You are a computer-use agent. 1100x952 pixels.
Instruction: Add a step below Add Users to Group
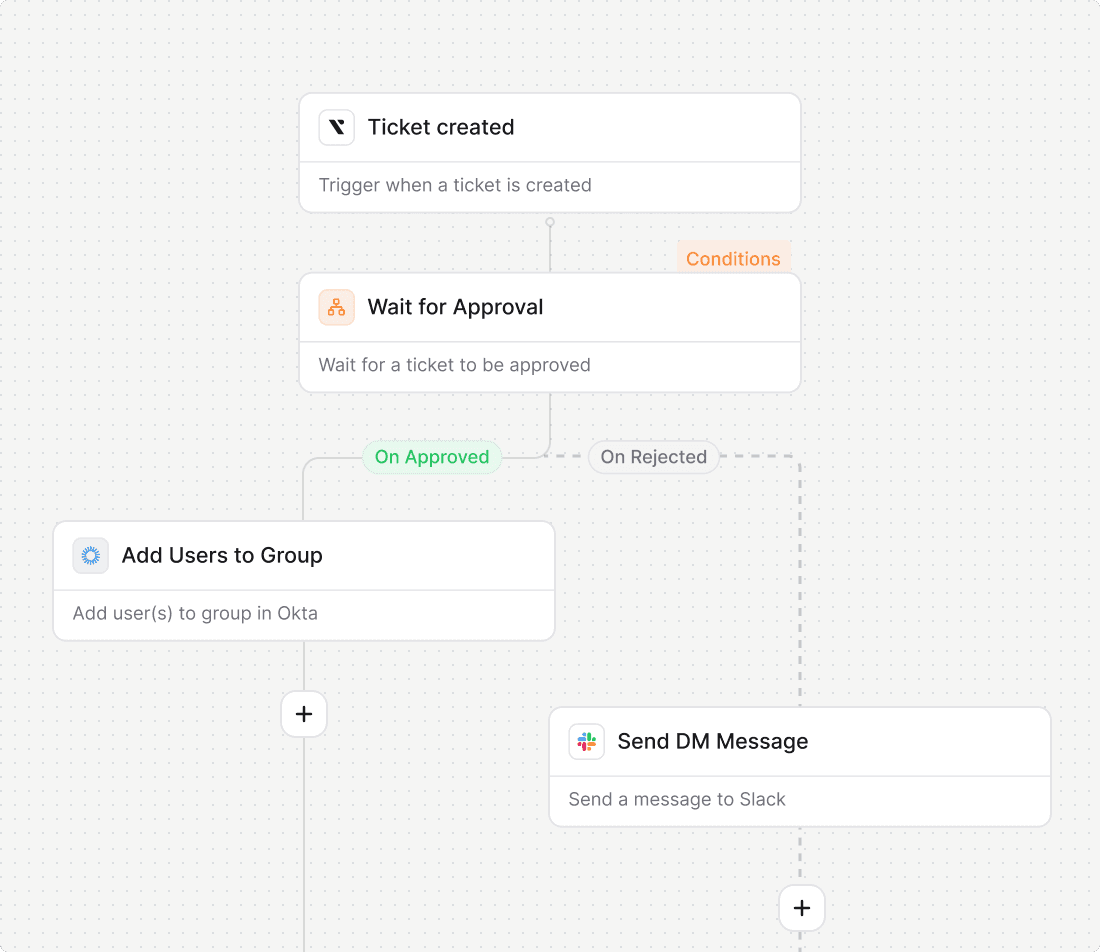(x=304, y=714)
